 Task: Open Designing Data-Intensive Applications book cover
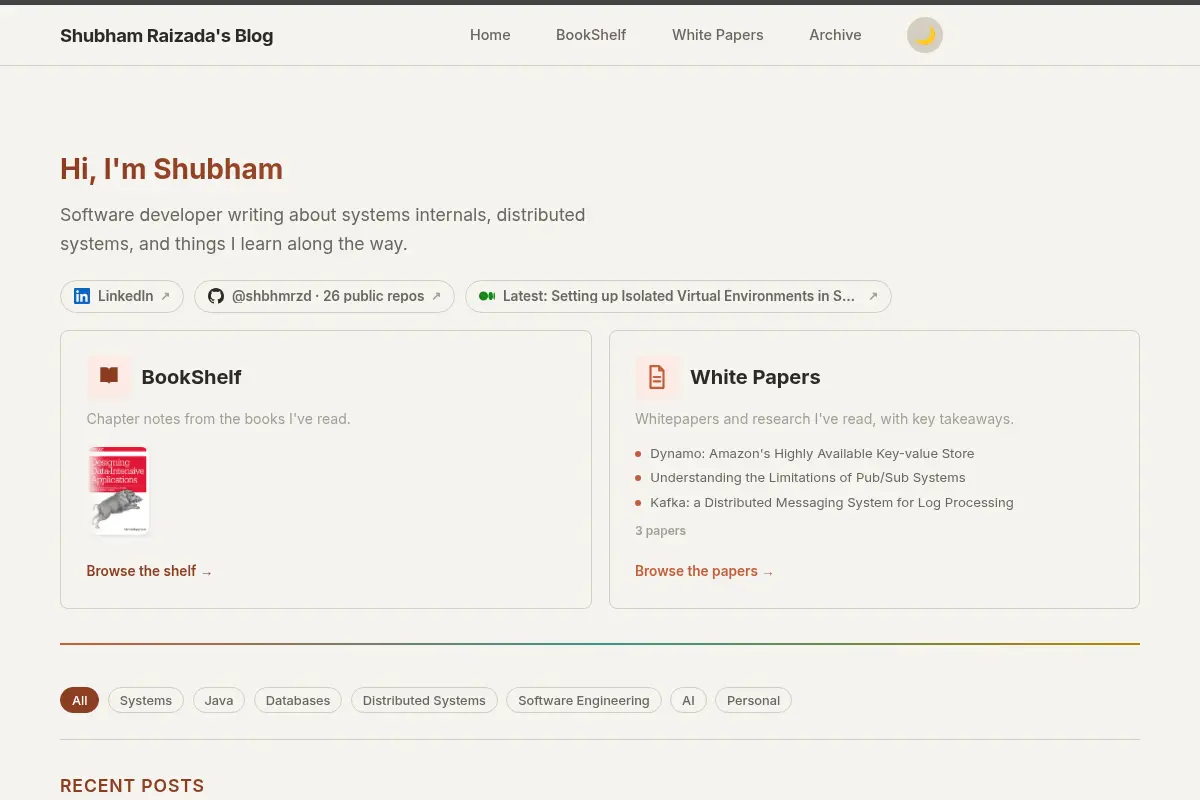tap(119, 491)
